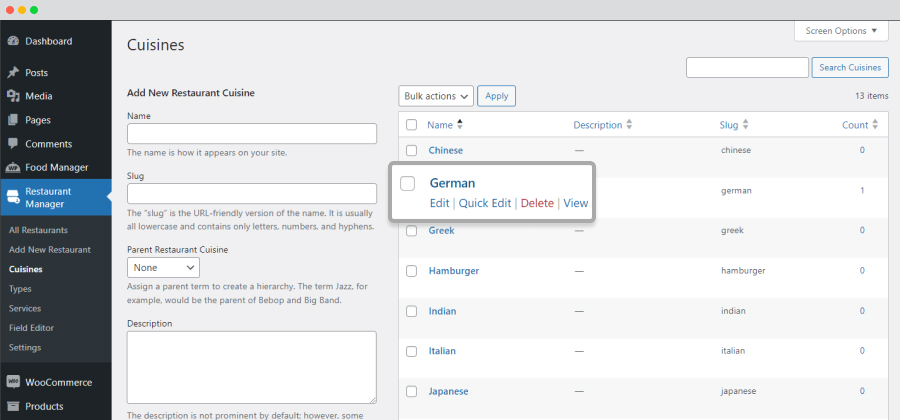The image size is (900, 420).
Task: Click the Products archive icon
Action: point(13,406)
